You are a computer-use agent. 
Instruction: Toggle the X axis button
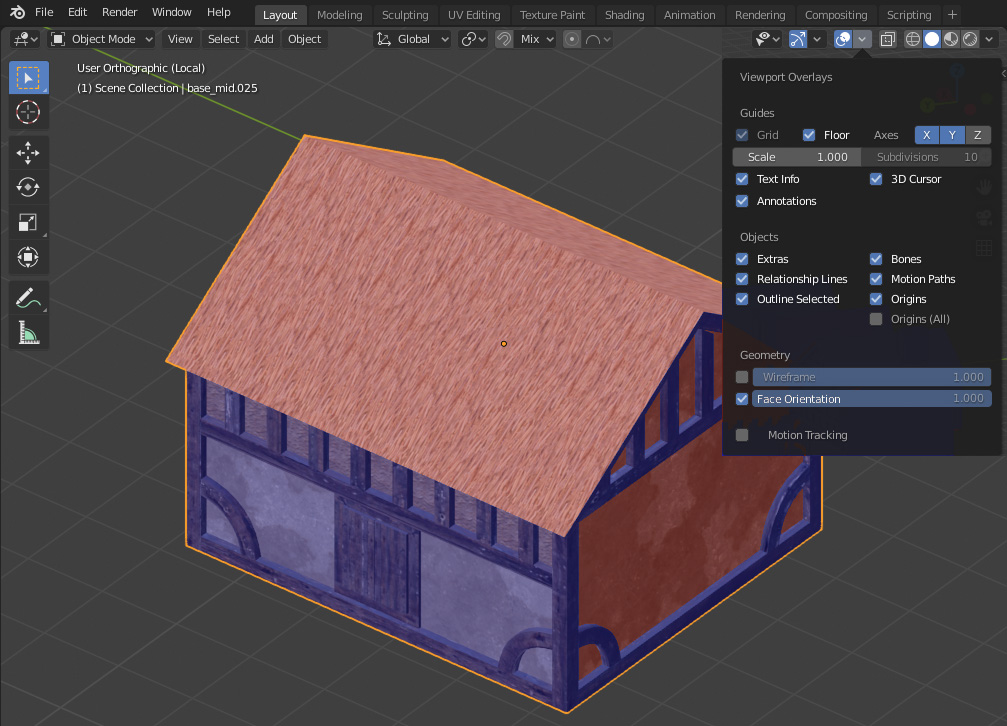(x=927, y=135)
